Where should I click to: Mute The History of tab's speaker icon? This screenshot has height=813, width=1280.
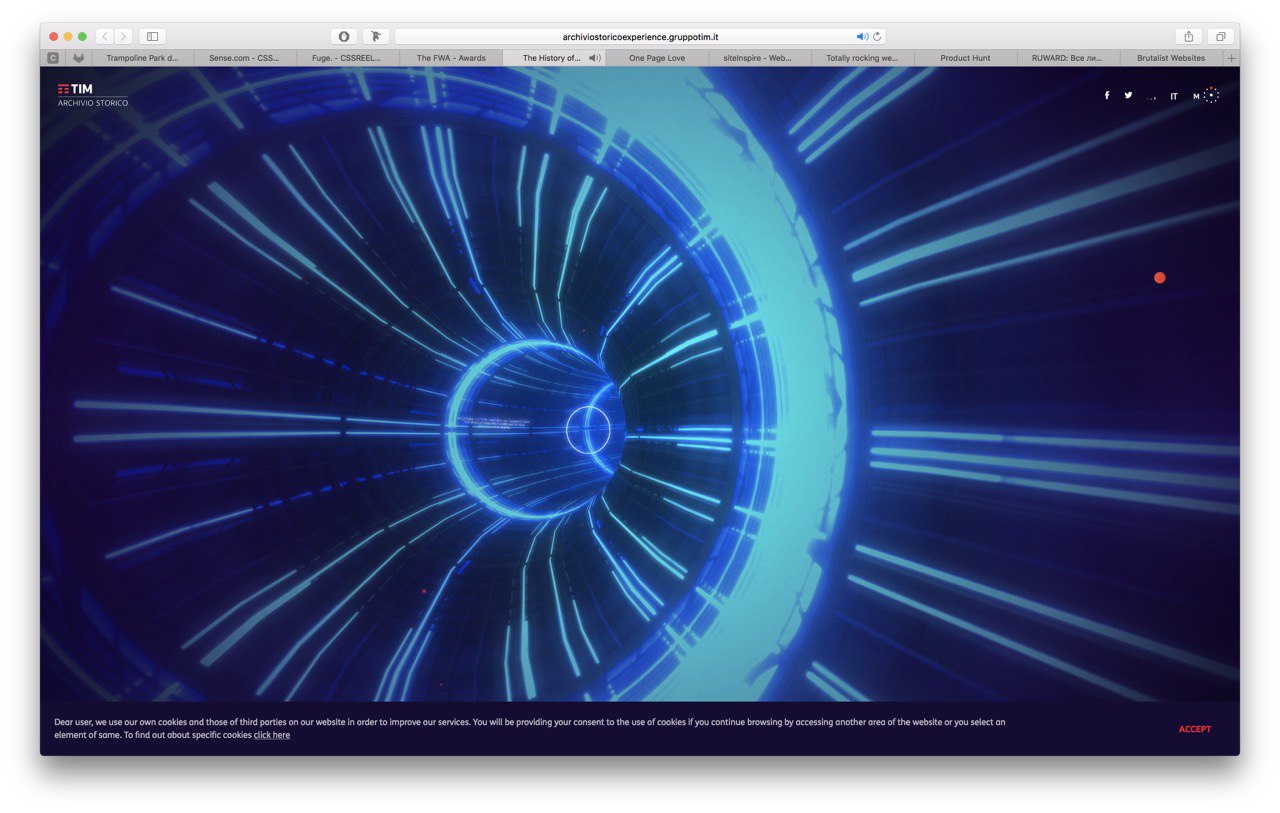pyautogui.click(x=595, y=58)
